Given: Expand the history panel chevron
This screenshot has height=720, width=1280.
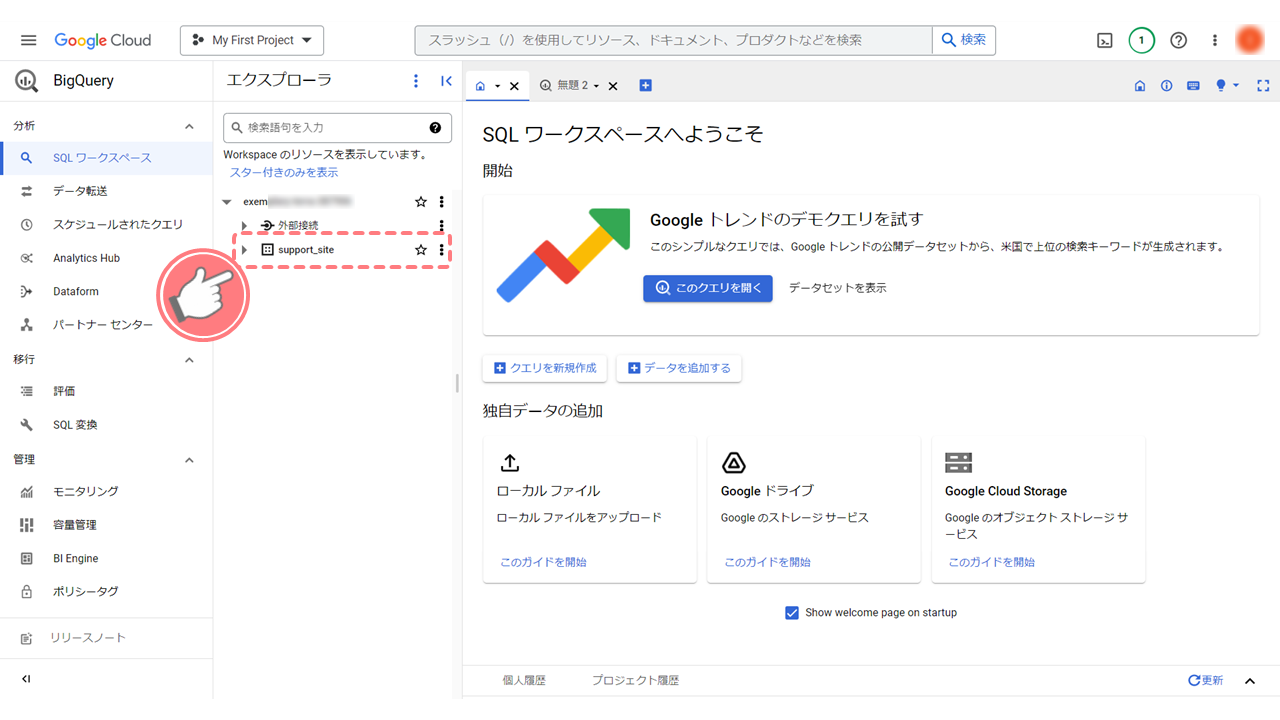Looking at the screenshot, I should coord(1249,681).
